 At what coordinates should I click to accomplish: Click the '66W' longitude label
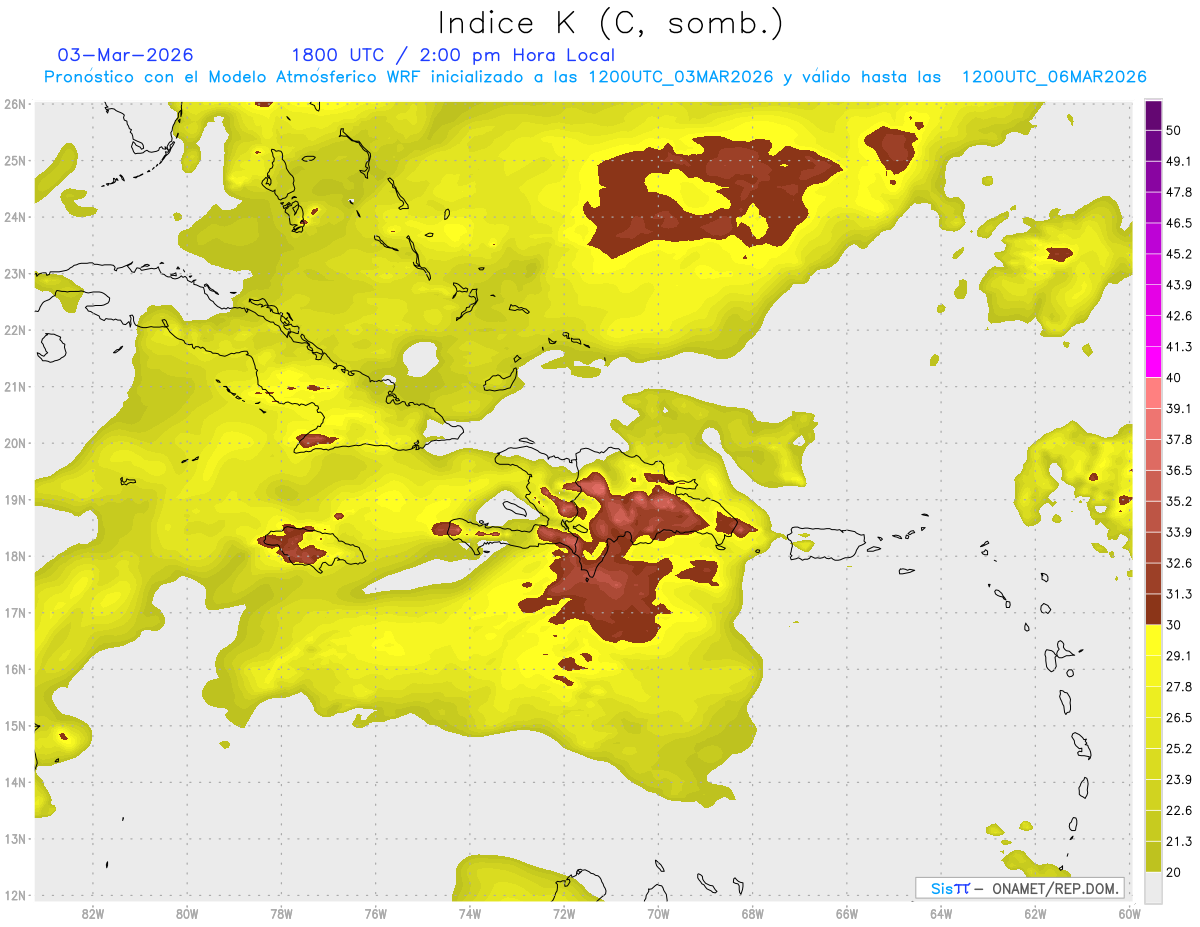coord(847,913)
